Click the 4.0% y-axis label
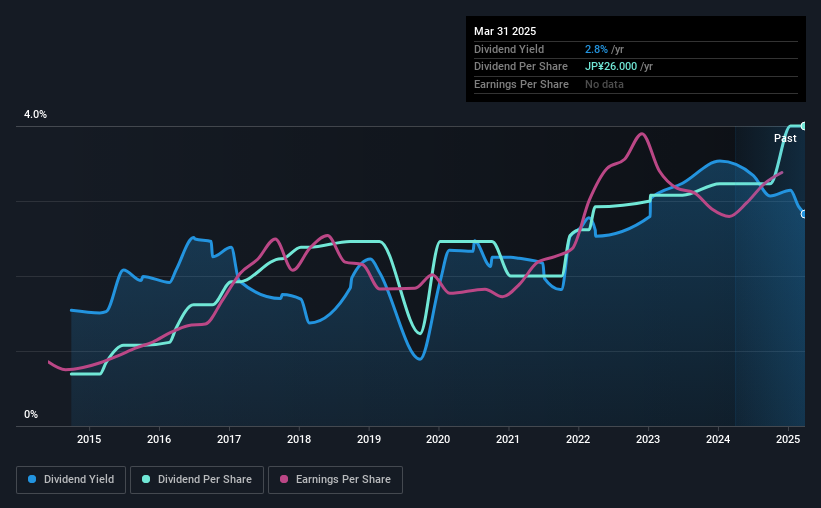 tap(35, 114)
